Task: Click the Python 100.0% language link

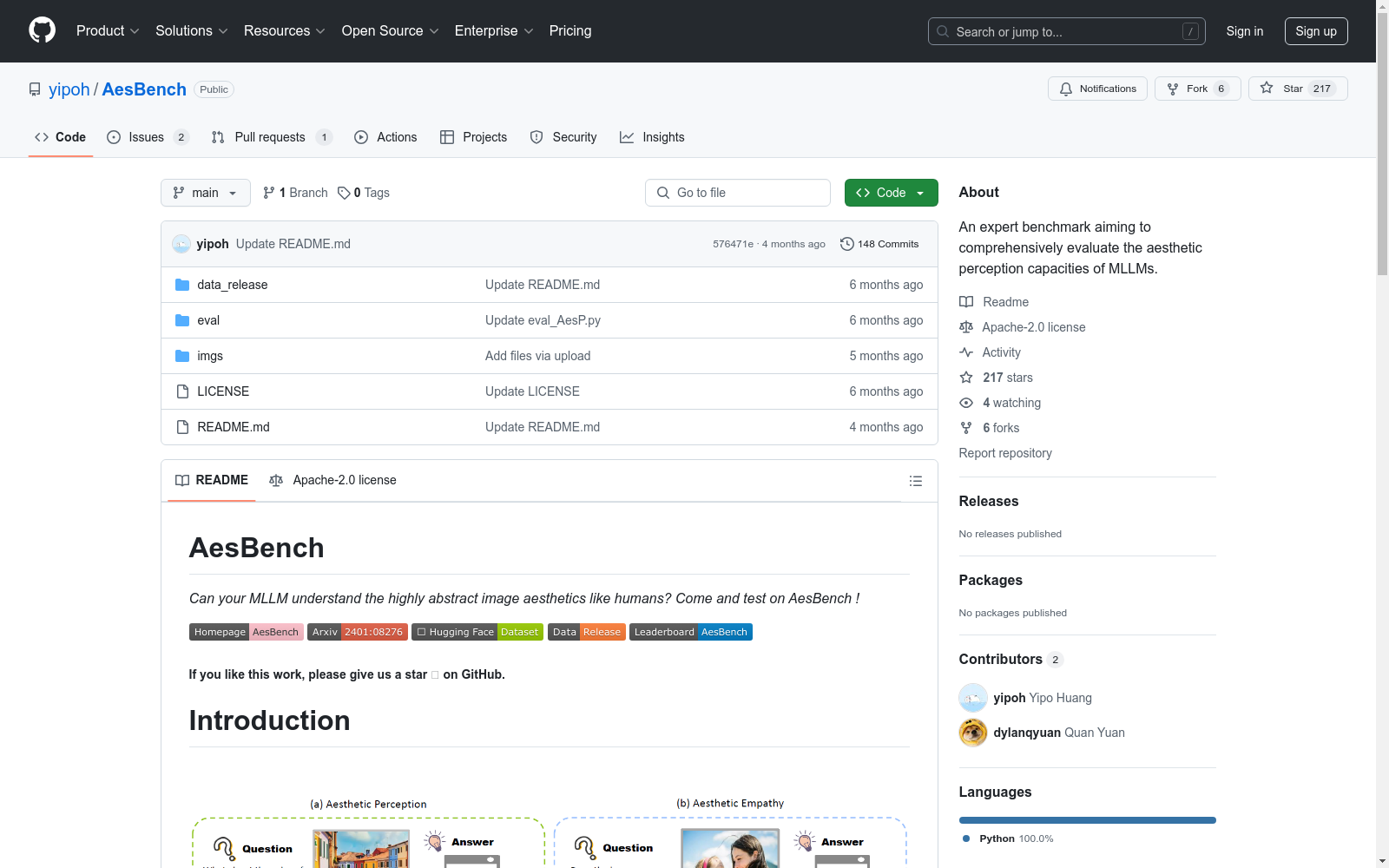Action: point(1008,838)
